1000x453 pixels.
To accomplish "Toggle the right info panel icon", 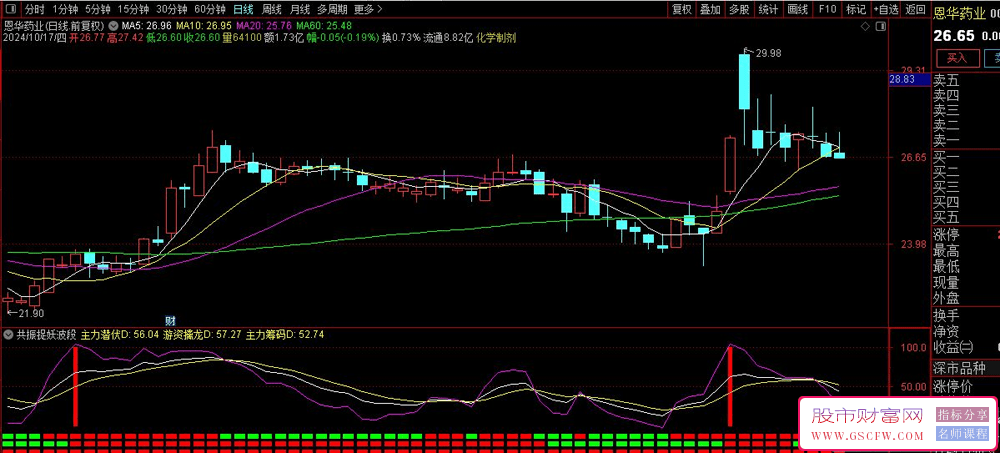I will coord(880,26).
